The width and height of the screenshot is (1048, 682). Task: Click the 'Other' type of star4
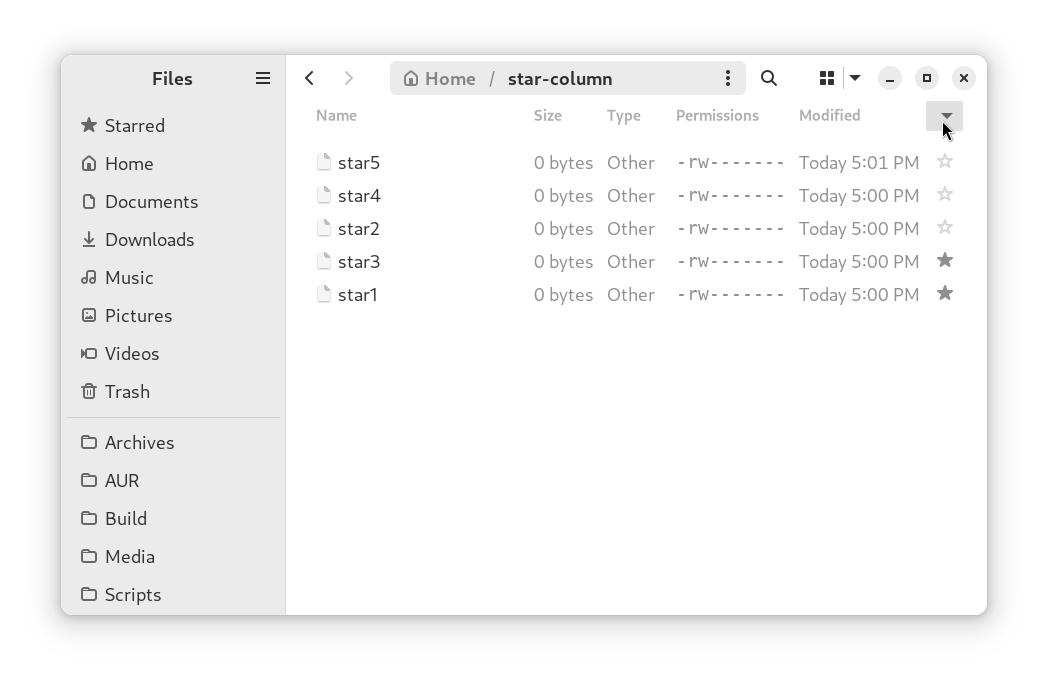point(630,195)
